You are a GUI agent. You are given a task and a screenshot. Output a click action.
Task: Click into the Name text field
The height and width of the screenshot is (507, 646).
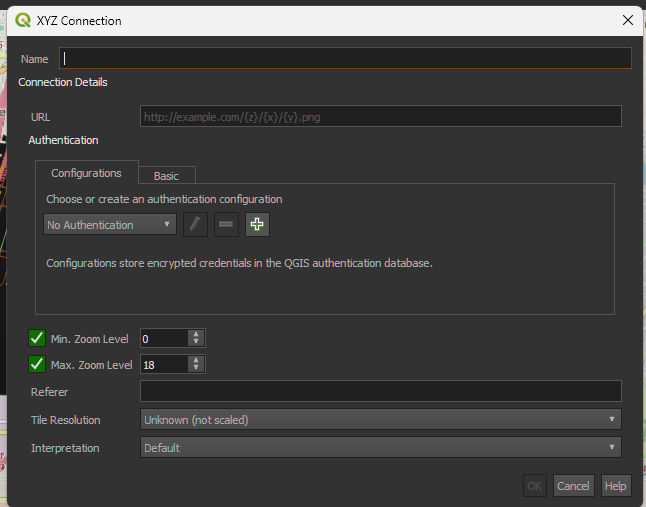click(x=345, y=58)
